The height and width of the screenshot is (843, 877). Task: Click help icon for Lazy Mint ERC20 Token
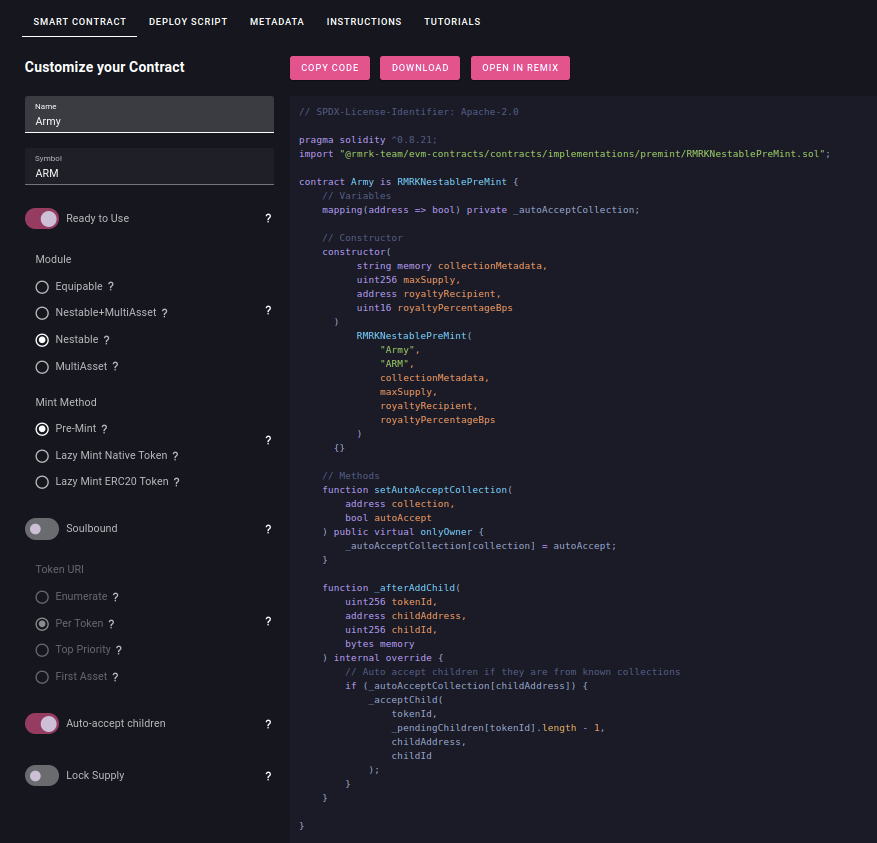pyautogui.click(x=176, y=482)
